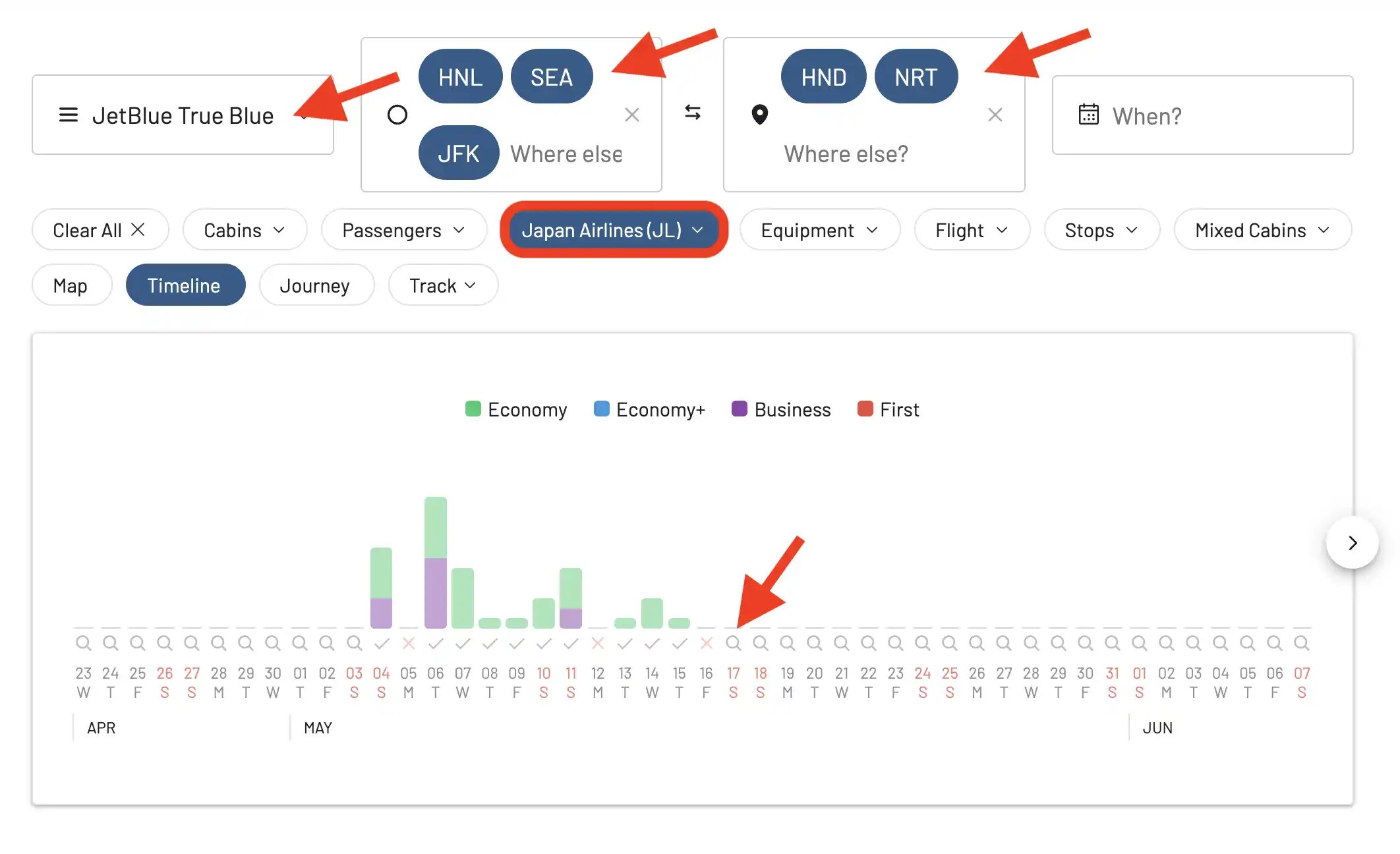Select the JFK origin chip
Viewport: 1400px width, 854px height.
[459, 153]
